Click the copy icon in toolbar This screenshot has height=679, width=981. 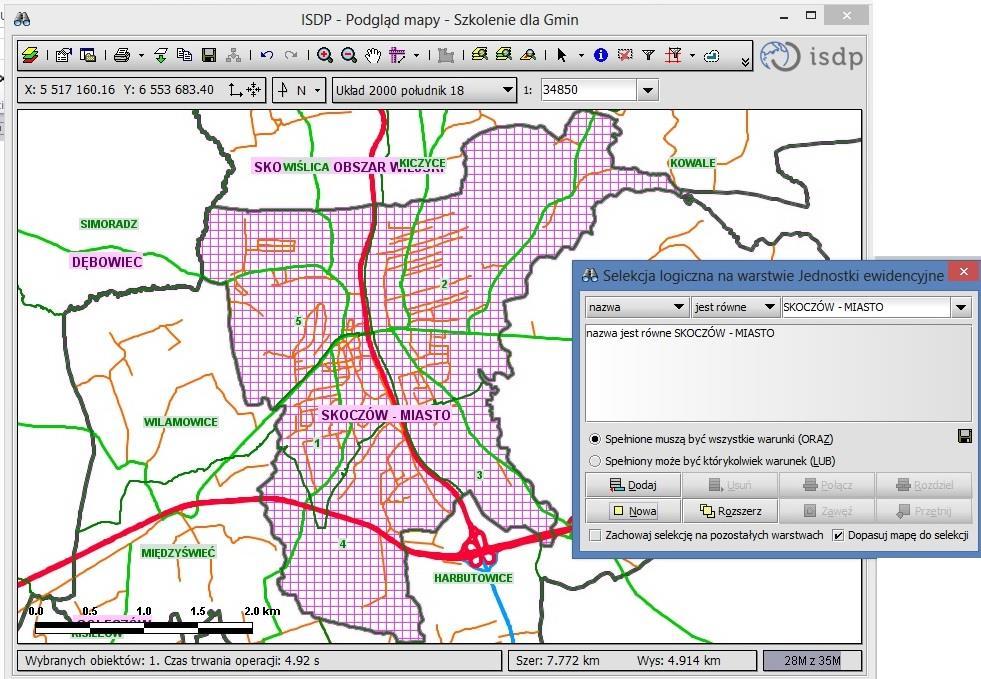[x=185, y=56]
